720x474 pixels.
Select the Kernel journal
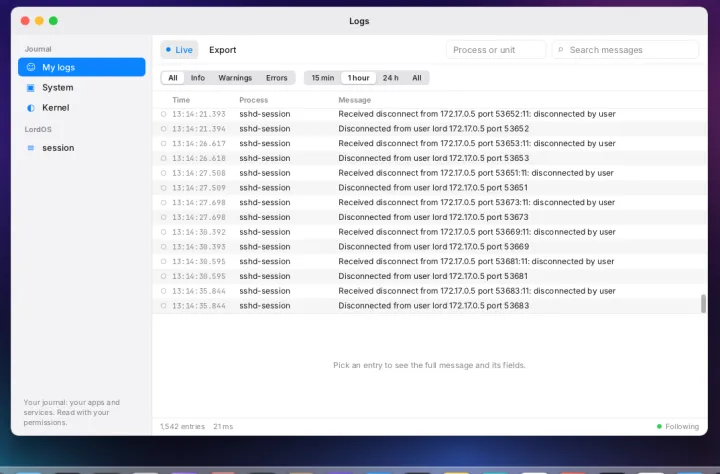82,107
